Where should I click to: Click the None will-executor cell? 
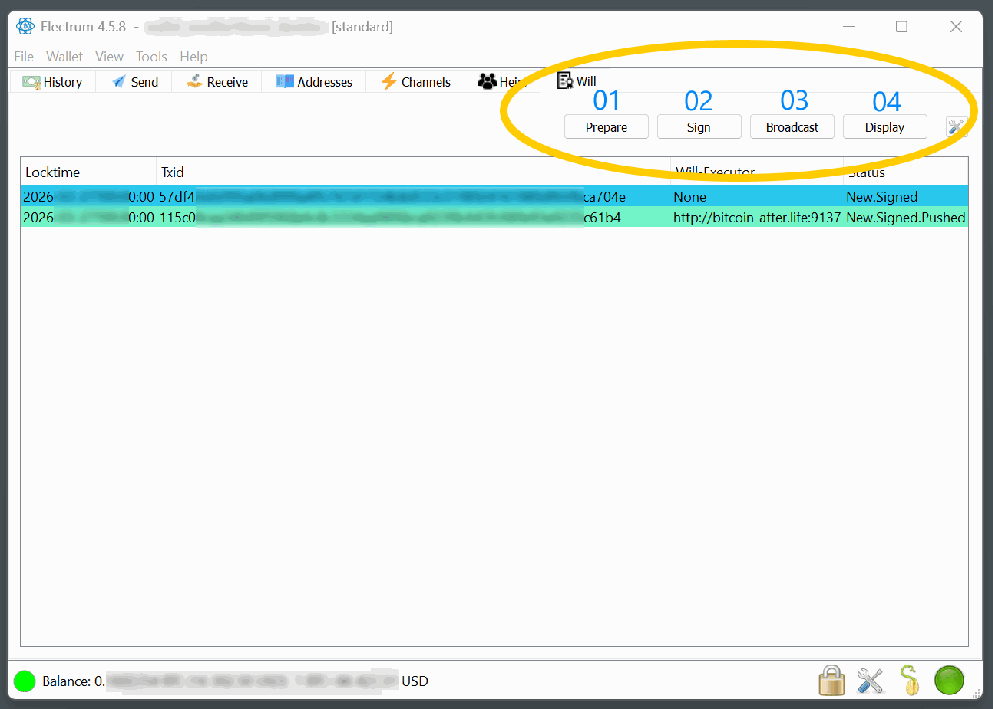click(x=757, y=196)
